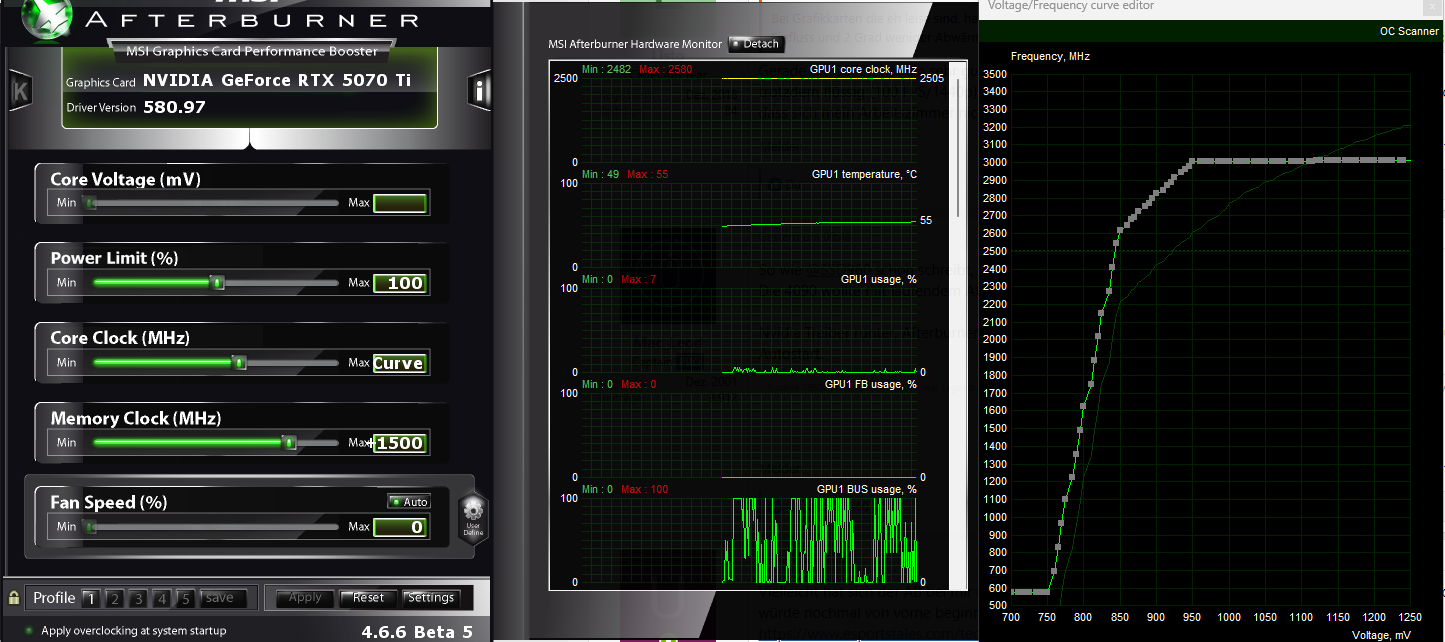Click OC Scanner in curve editor
1445x642 pixels.
coord(1409,31)
